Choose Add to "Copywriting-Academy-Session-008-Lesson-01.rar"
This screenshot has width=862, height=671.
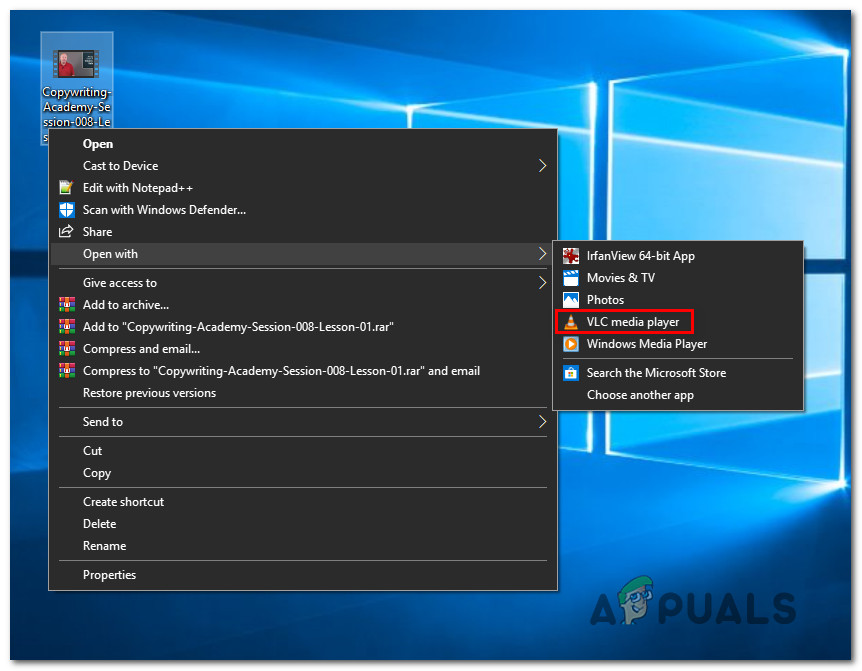pyautogui.click(x=303, y=326)
